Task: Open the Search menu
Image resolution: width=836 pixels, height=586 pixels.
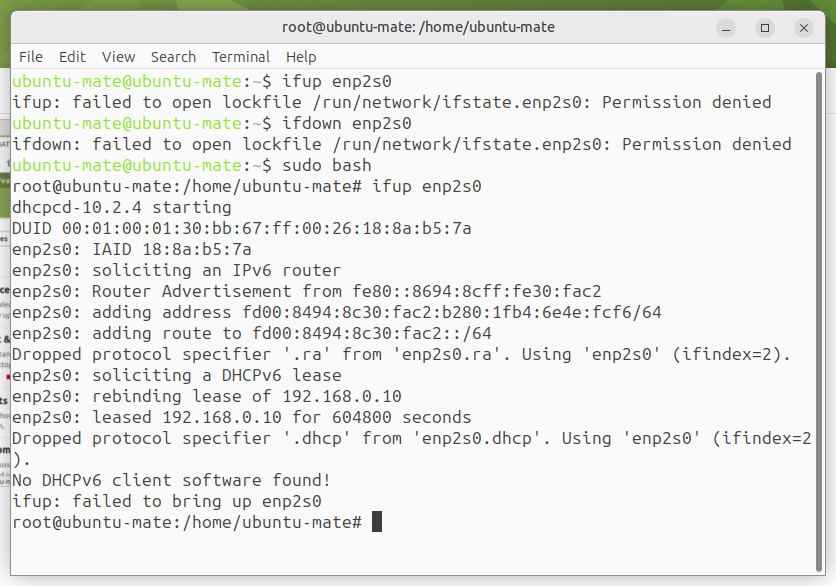Action: [x=173, y=57]
